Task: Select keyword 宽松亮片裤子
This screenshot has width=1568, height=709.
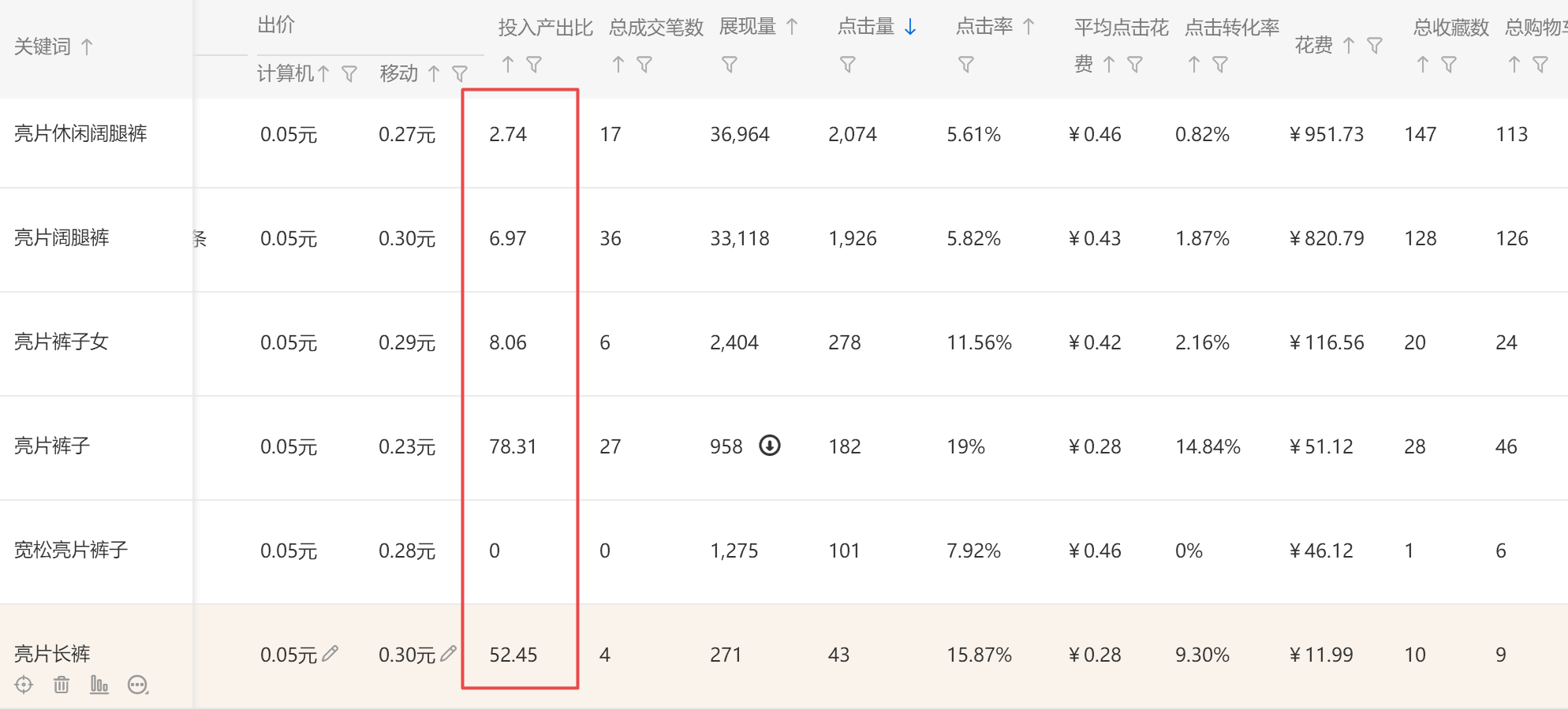Action: [71, 550]
